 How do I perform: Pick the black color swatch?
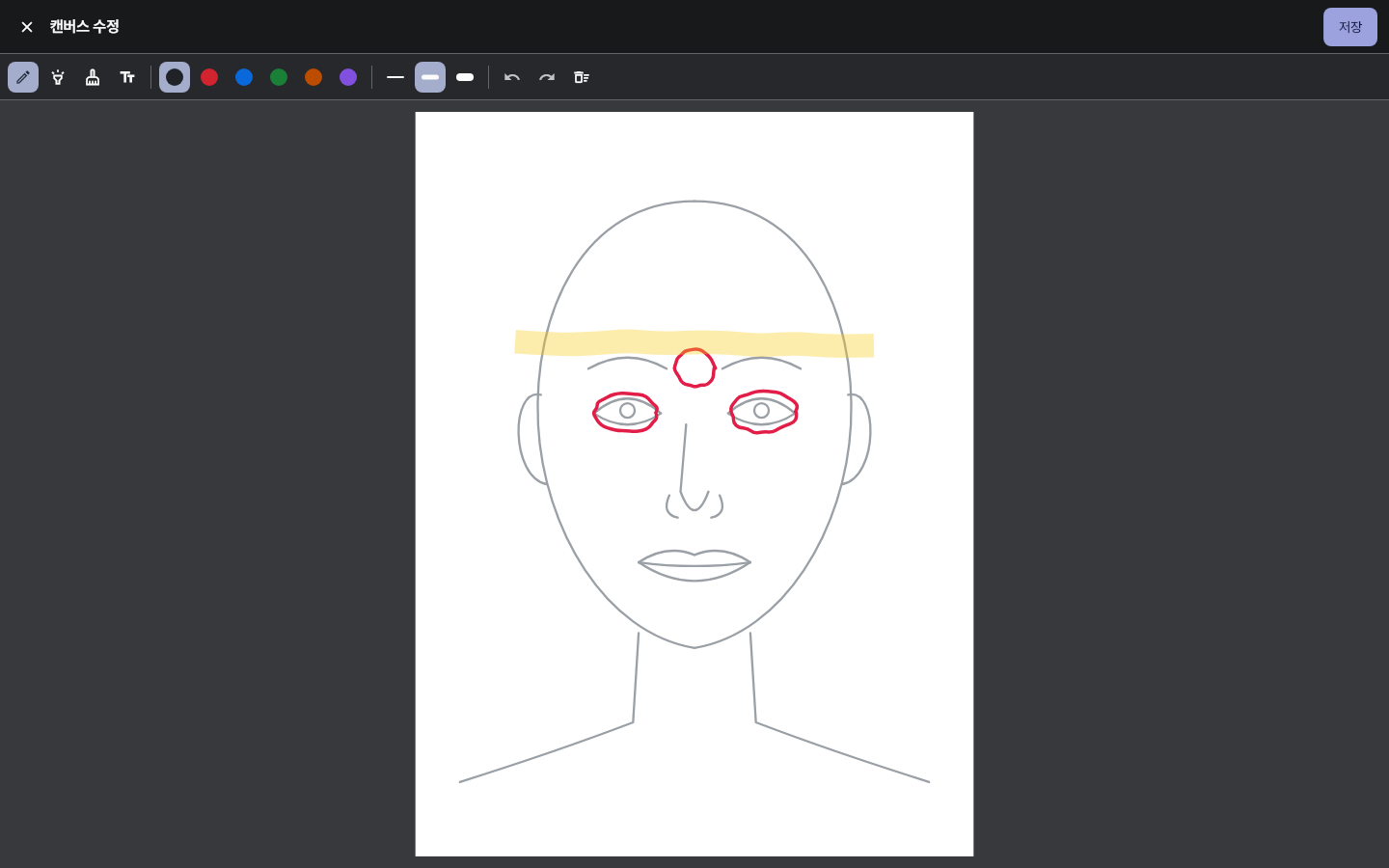[x=175, y=77]
